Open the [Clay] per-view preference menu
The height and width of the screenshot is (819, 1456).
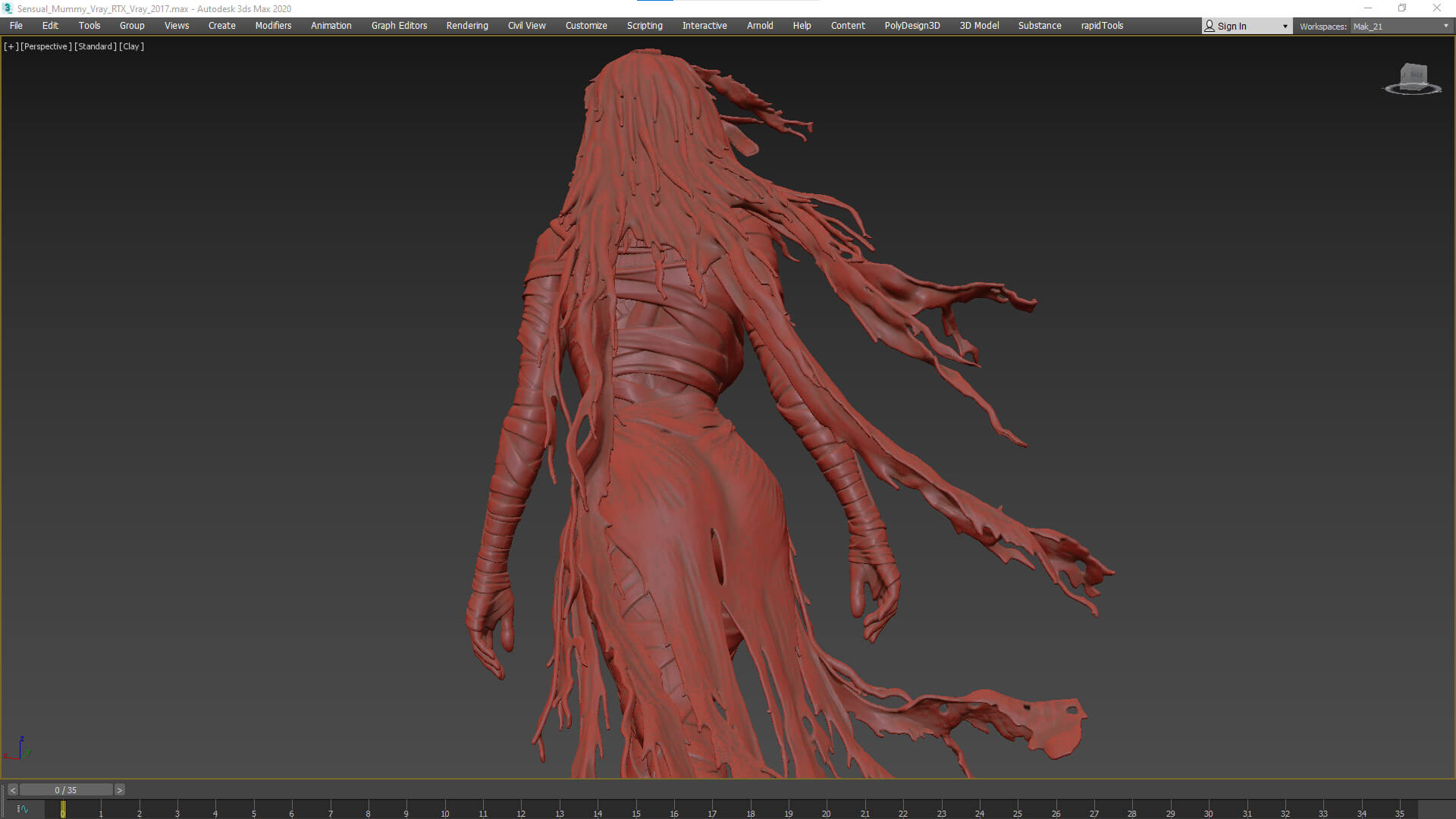point(132,46)
